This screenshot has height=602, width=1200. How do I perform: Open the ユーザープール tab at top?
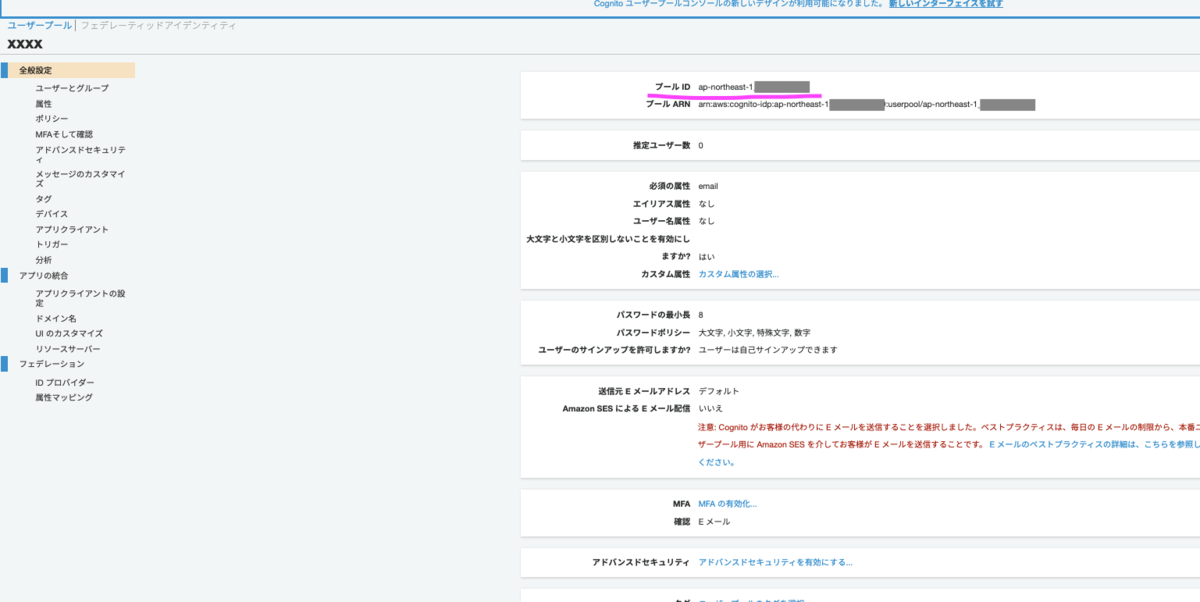coord(39,24)
